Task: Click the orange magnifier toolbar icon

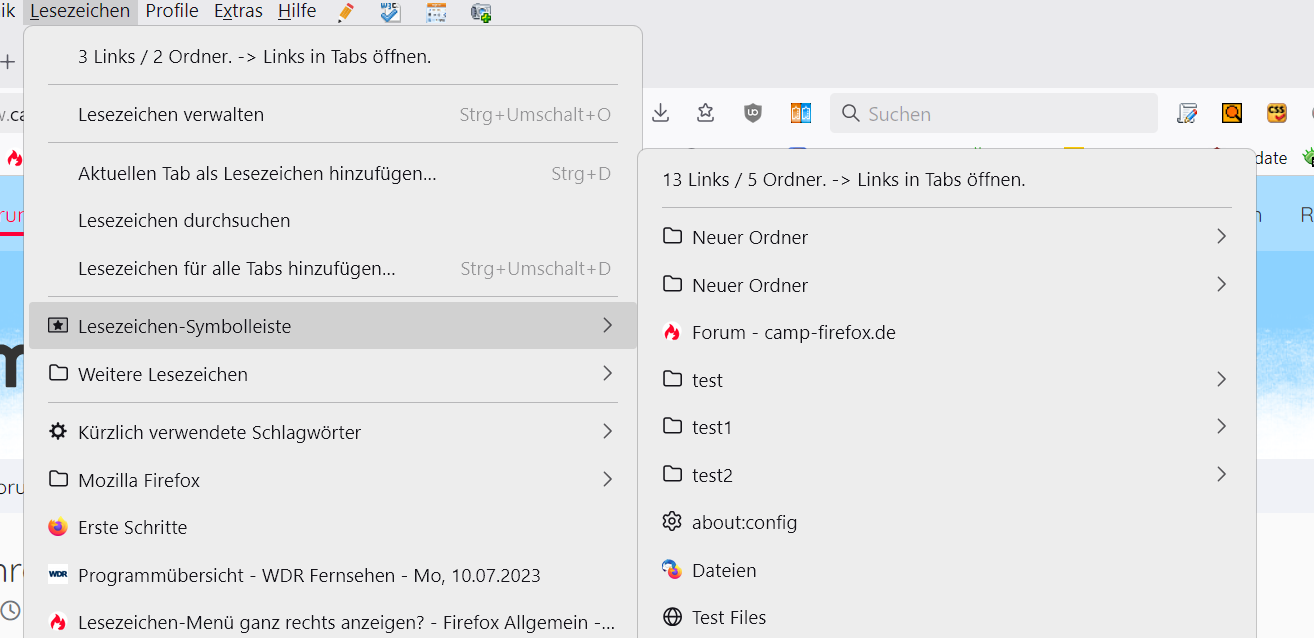Action: [1232, 113]
